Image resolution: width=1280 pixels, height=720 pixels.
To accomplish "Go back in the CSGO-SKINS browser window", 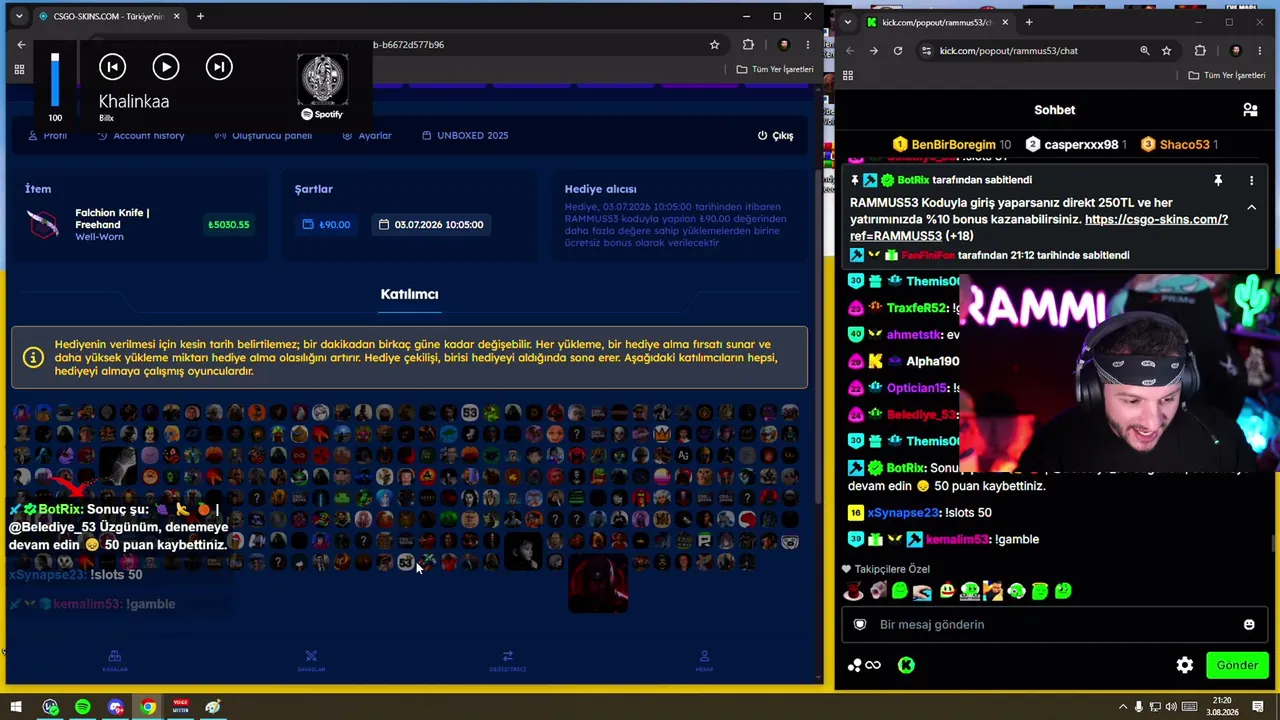I will click(21, 45).
